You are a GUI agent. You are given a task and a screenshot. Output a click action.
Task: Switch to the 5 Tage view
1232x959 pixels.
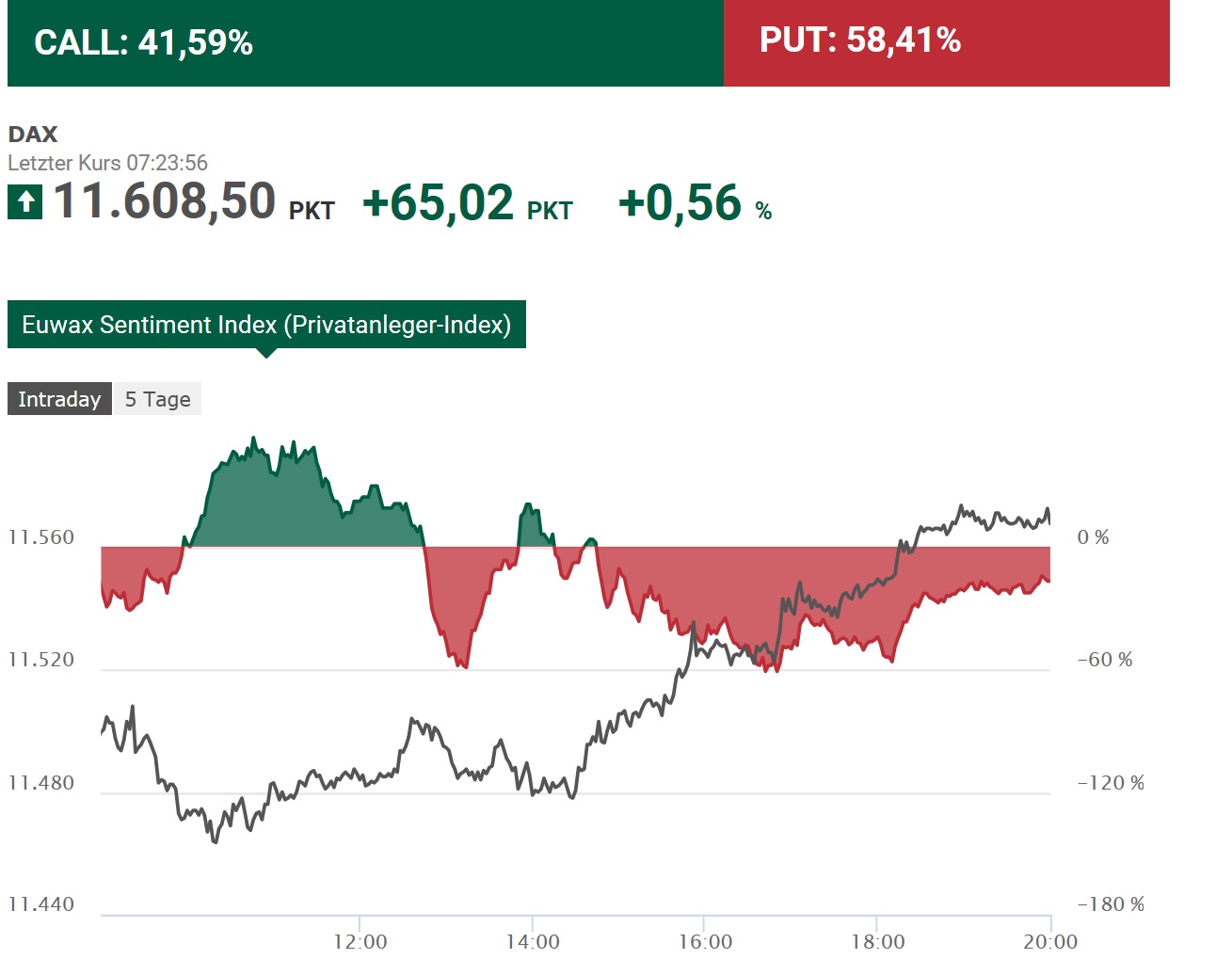pyautogui.click(x=156, y=398)
